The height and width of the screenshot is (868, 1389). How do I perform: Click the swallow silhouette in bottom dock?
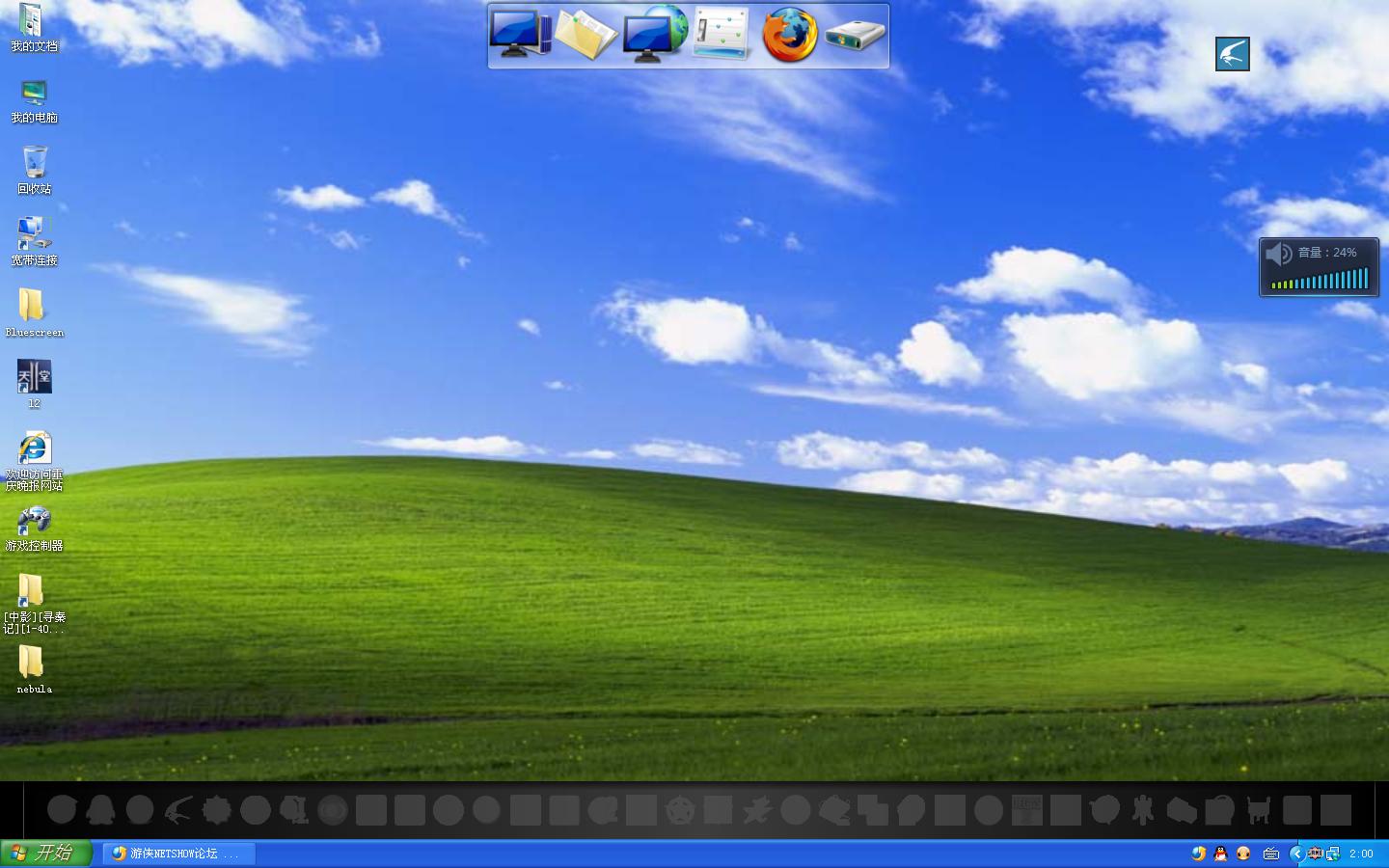[x=178, y=810]
